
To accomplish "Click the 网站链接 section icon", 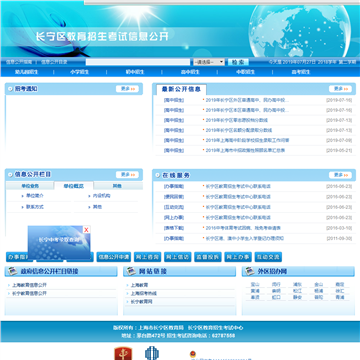I will 131,271.
